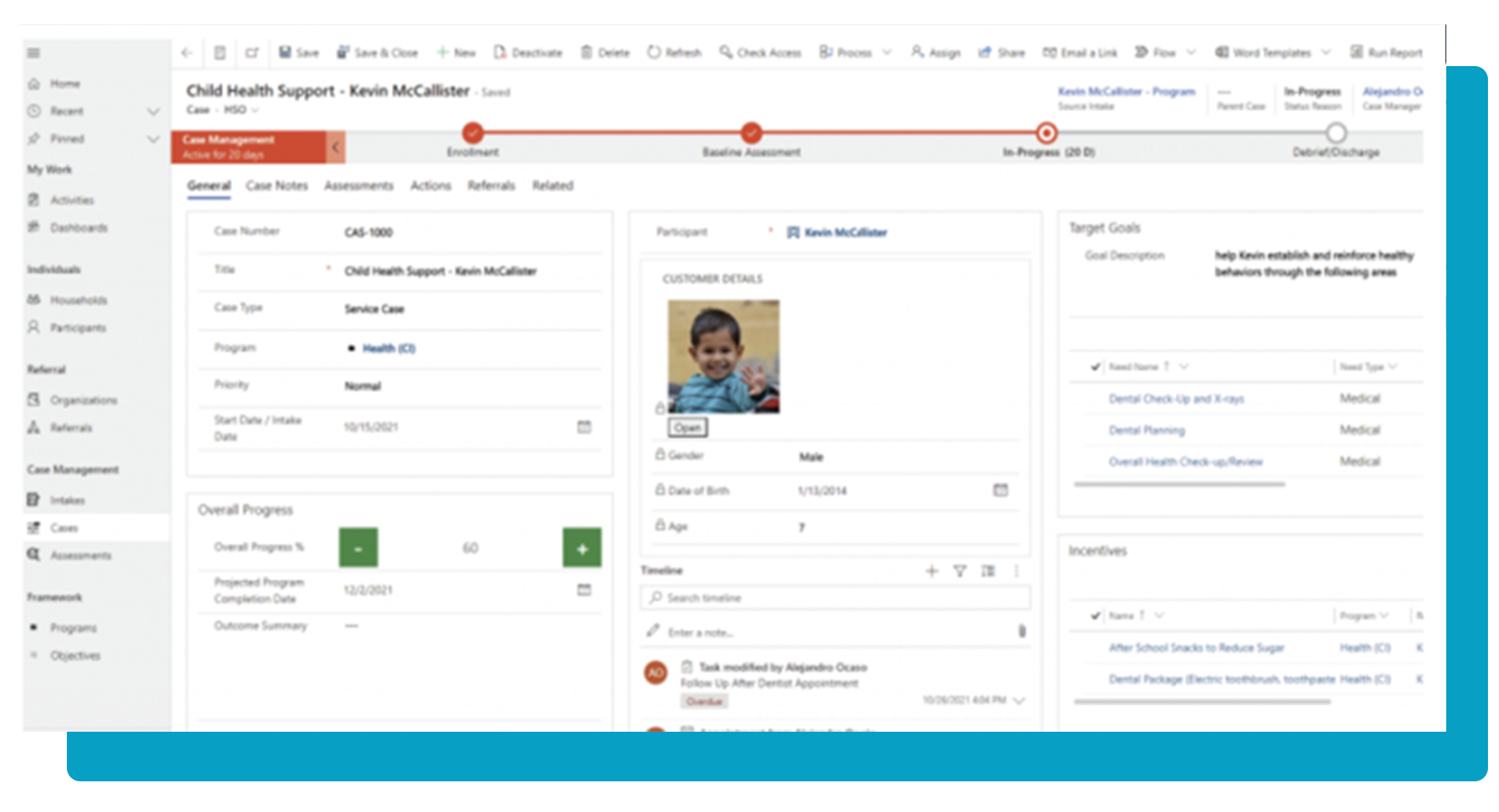Viewport: 1499px width, 812px height.
Task: Toggle select-all checkmark in Target Goals grid
Action: coord(1095,367)
